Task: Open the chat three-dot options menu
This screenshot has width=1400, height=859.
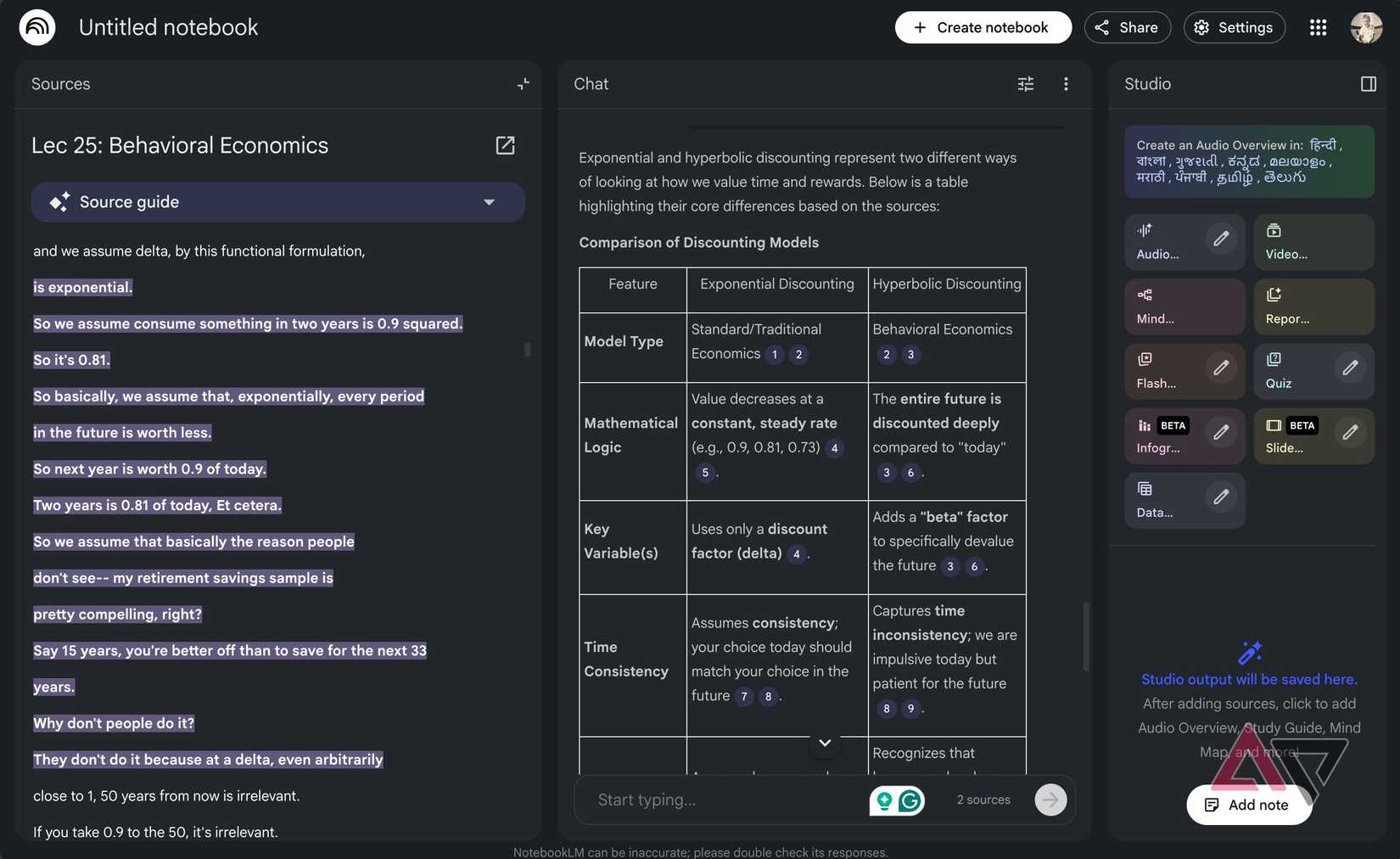Action: pyautogui.click(x=1066, y=84)
